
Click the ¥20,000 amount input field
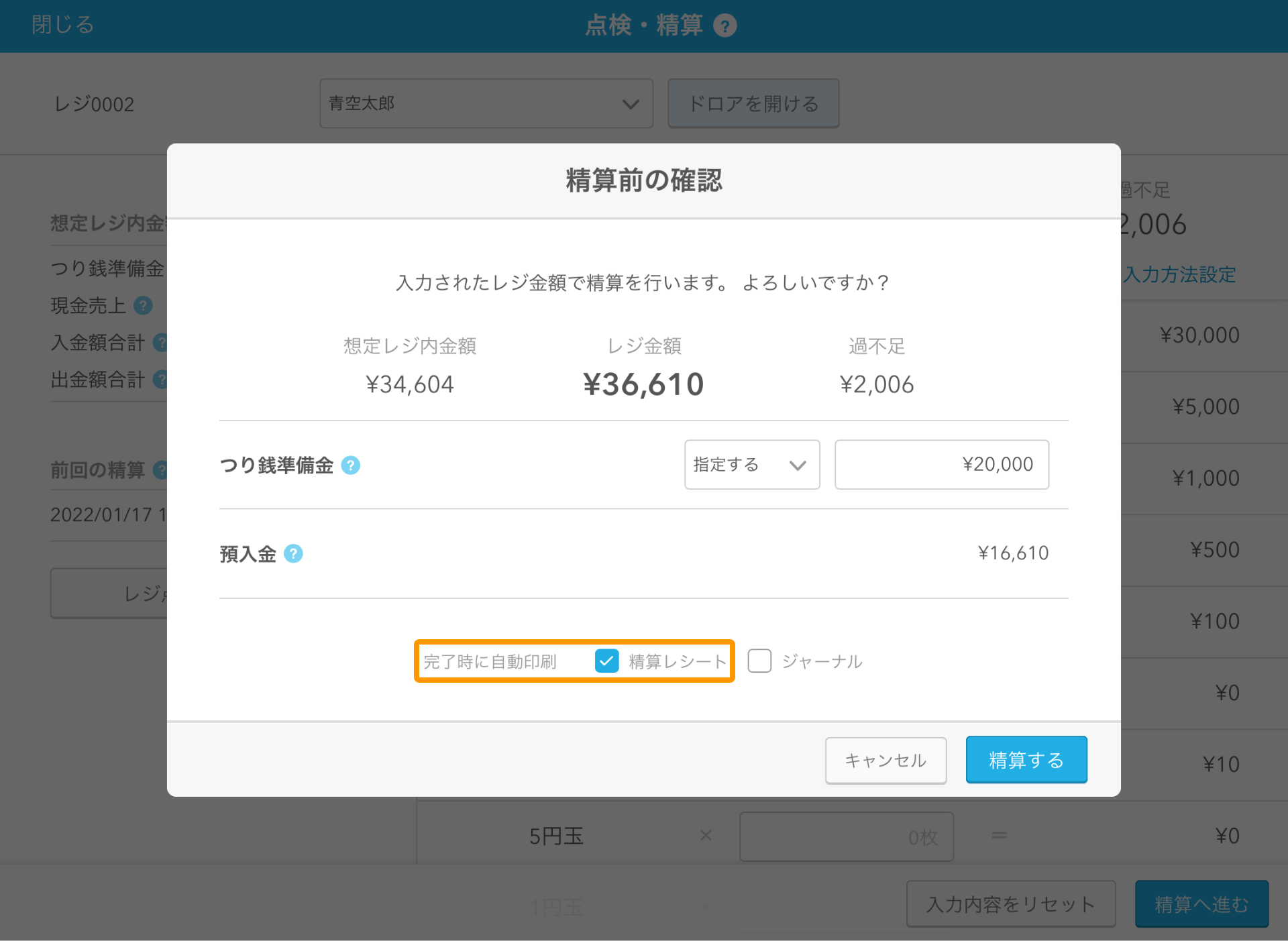tap(941, 464)
